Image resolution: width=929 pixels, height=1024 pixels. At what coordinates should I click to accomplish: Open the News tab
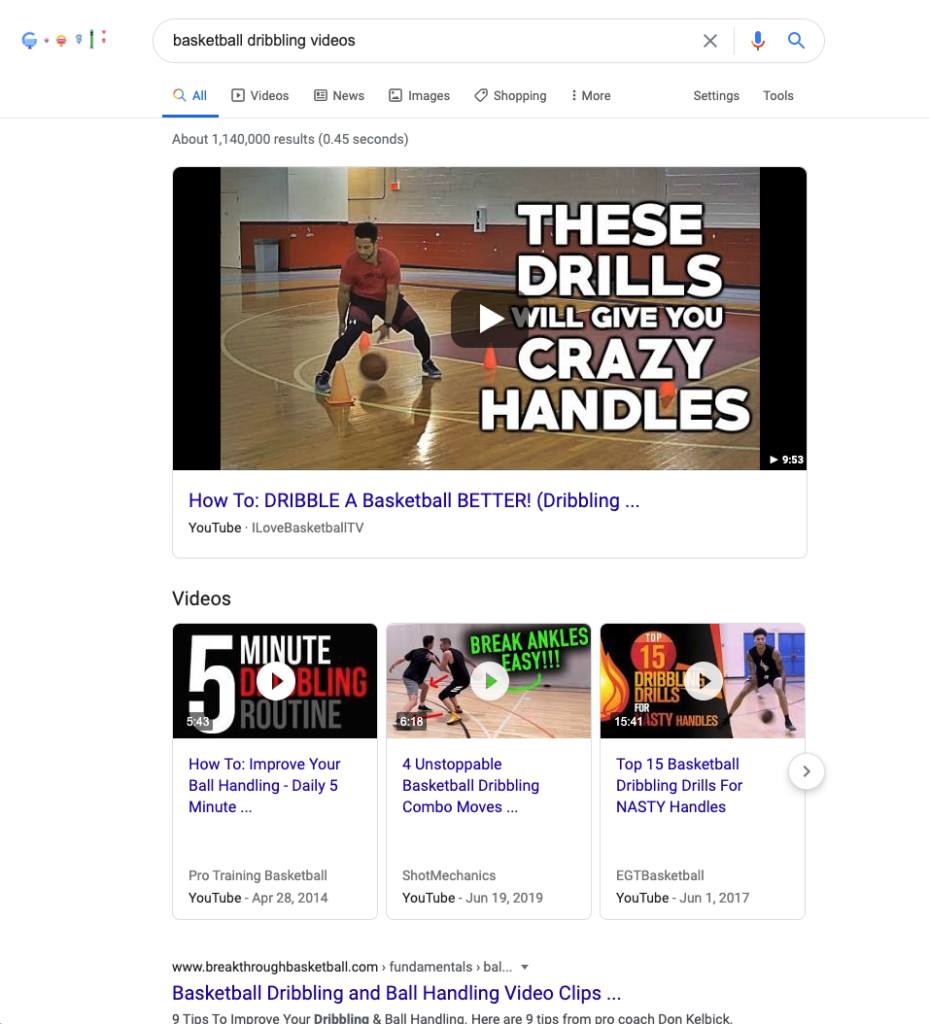339,96
